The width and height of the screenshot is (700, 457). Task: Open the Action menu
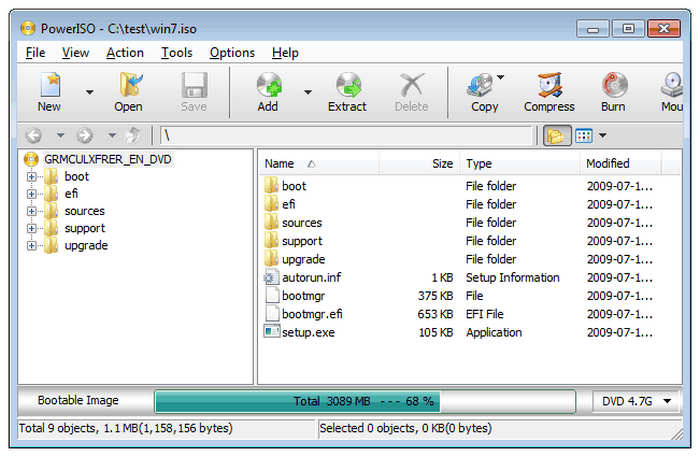pos(125,53)
